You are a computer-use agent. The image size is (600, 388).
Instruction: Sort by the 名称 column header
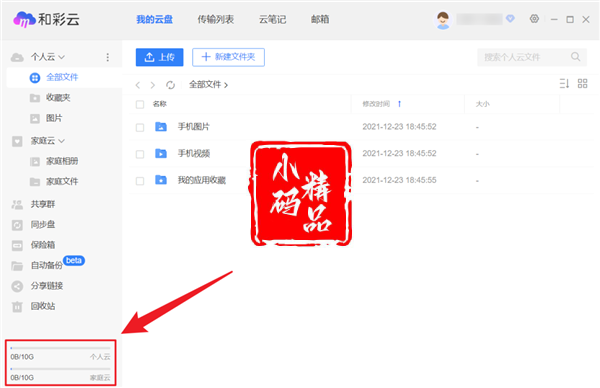pos(160,104)
